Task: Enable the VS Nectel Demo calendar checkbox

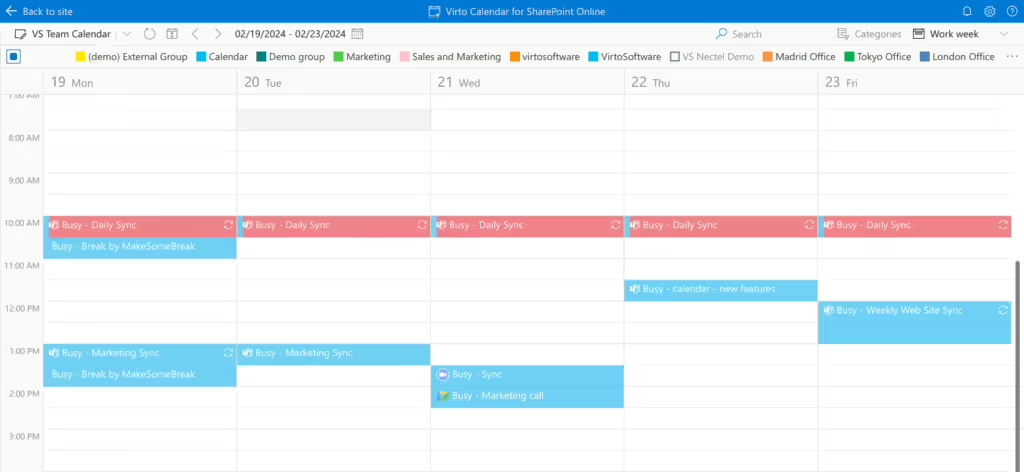Action: point(675,57)
